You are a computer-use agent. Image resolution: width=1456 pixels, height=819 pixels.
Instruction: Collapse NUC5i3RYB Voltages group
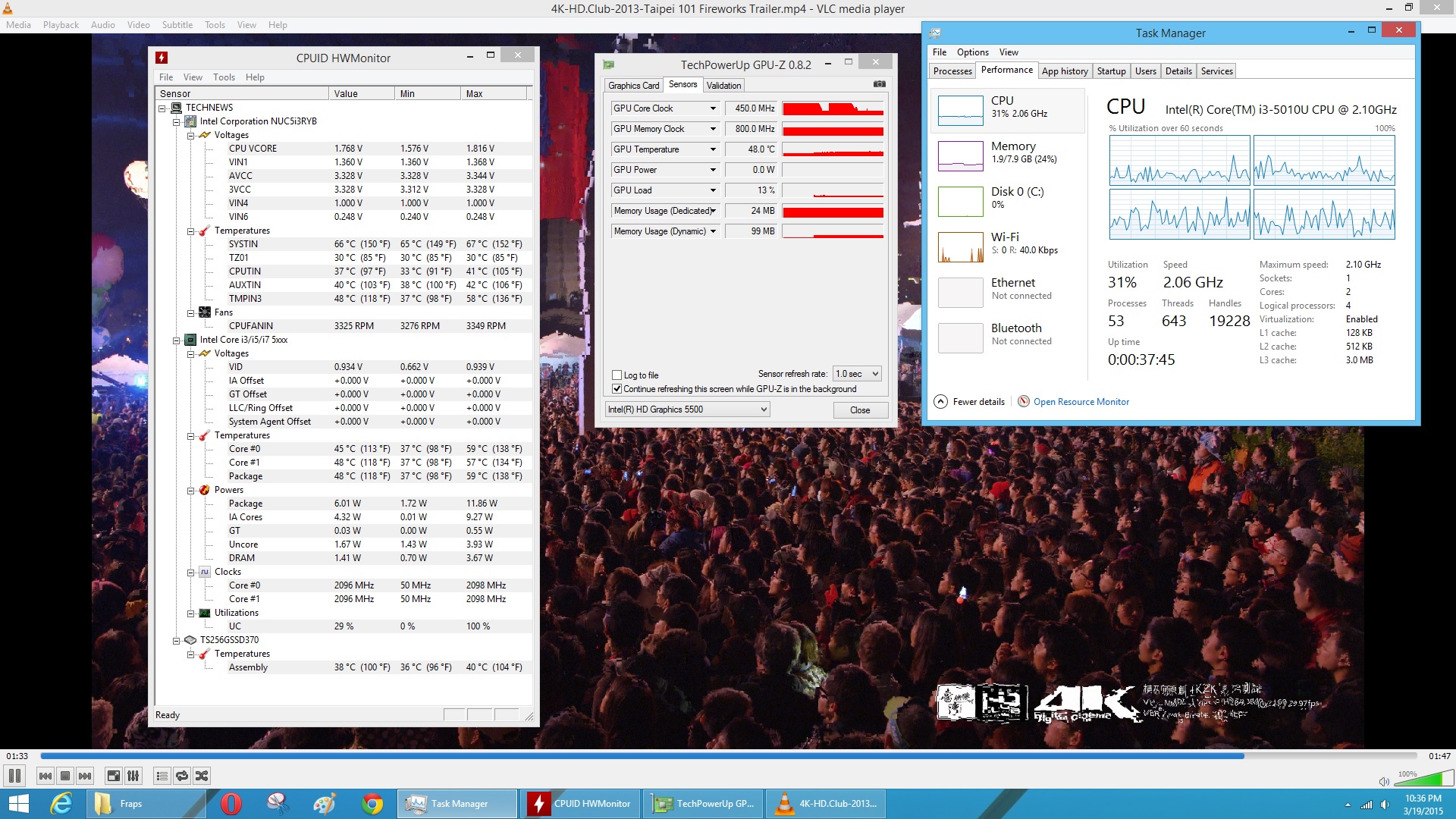(x=190, y=136)
